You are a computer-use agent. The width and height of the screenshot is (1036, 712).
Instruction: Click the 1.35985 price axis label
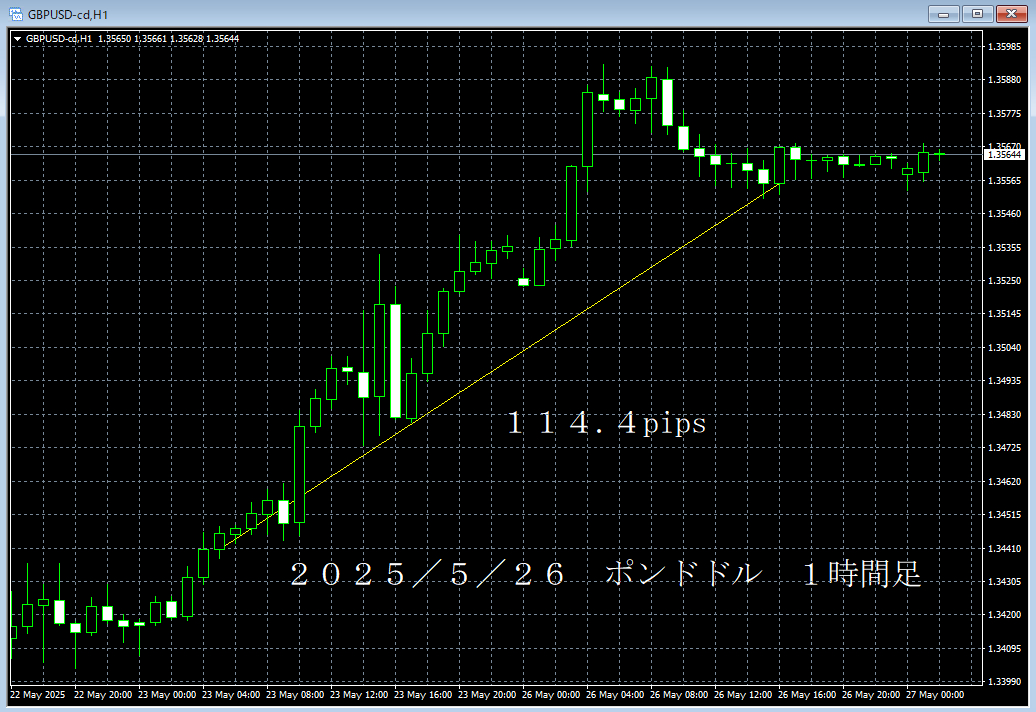coord(1003,47)
